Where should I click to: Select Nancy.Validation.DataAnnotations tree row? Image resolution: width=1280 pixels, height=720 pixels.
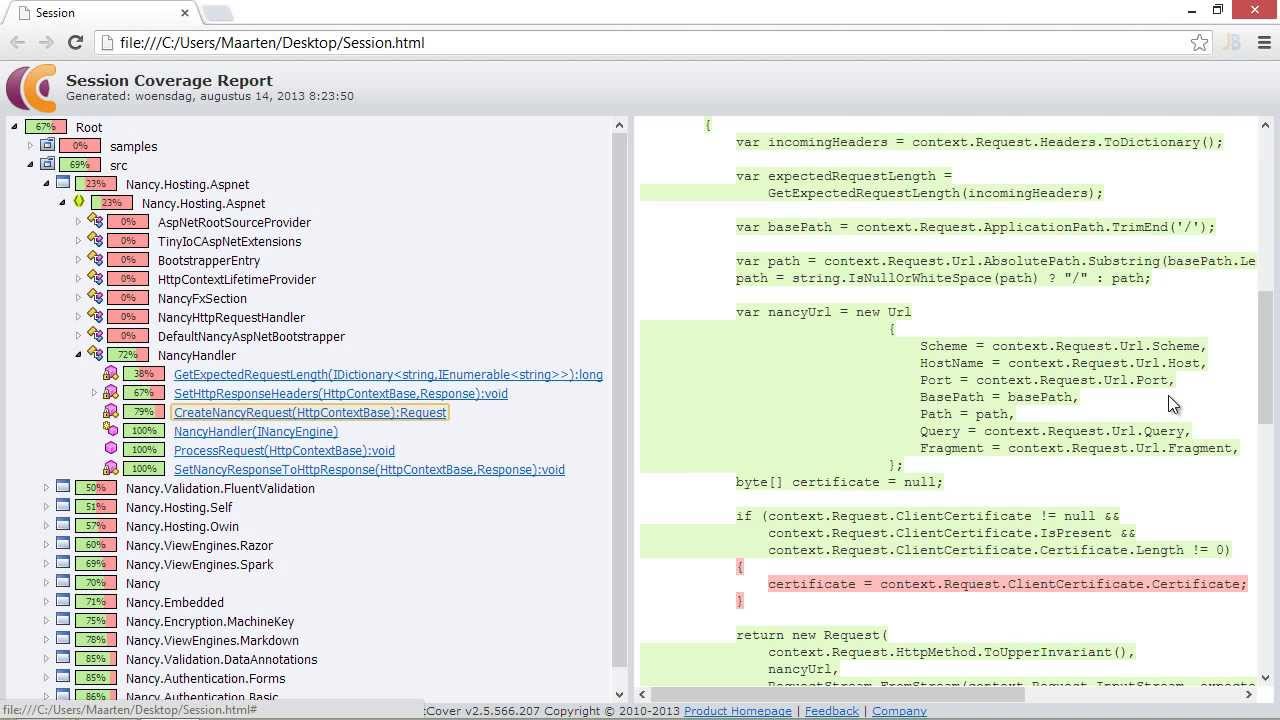click(221, 659)
